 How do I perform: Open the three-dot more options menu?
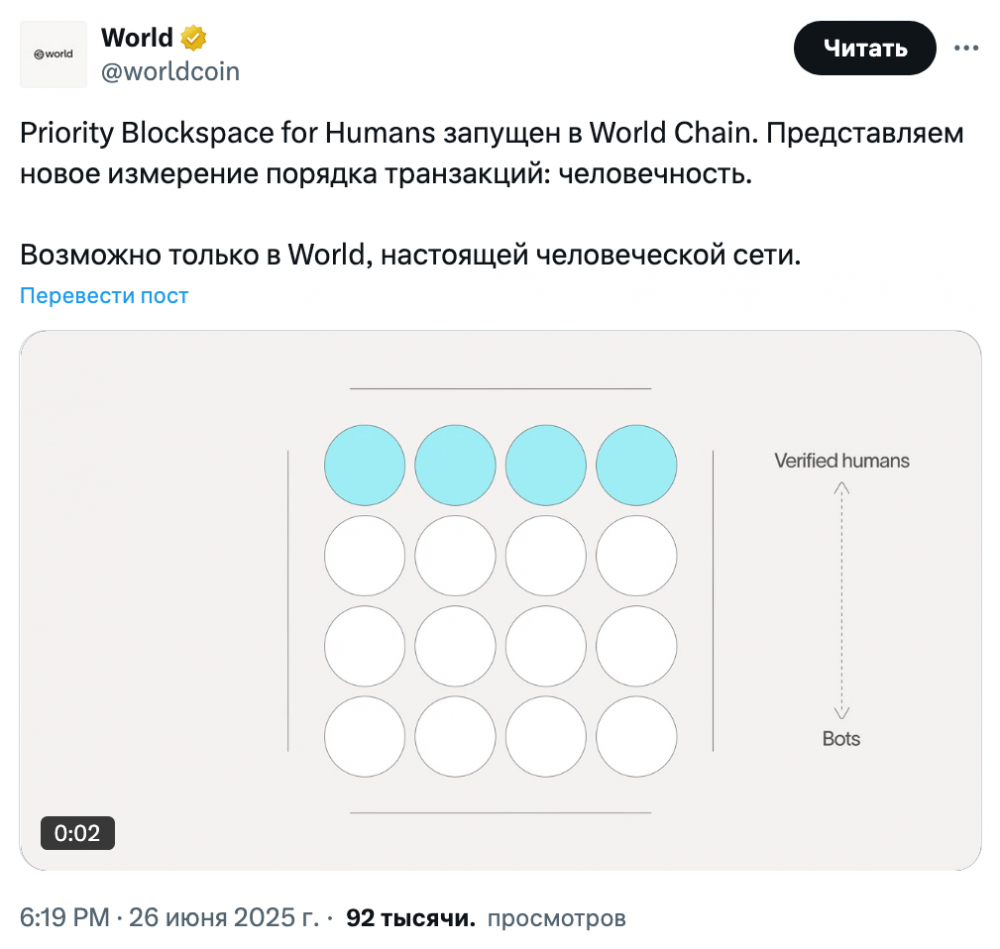pyautogui.click(x=966, y=48)
